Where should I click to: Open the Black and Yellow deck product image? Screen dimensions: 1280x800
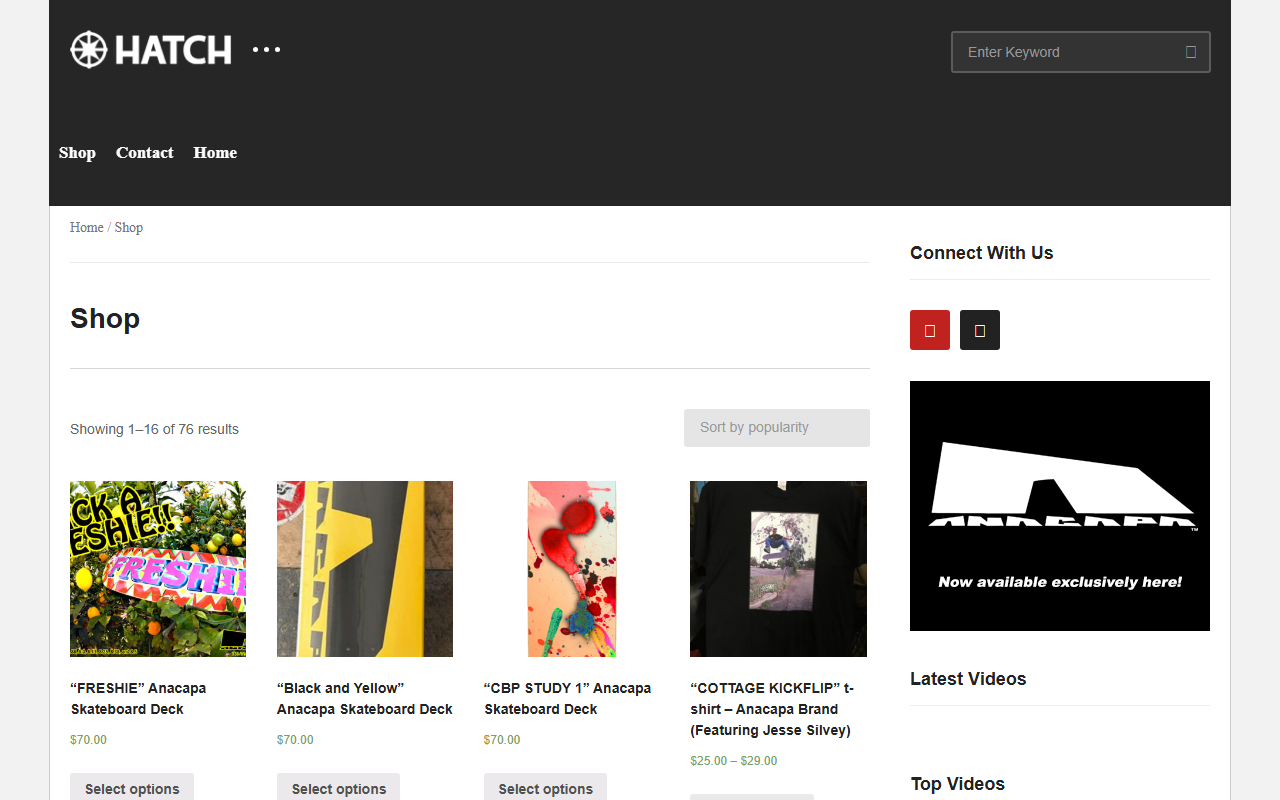tap(365, 569)
